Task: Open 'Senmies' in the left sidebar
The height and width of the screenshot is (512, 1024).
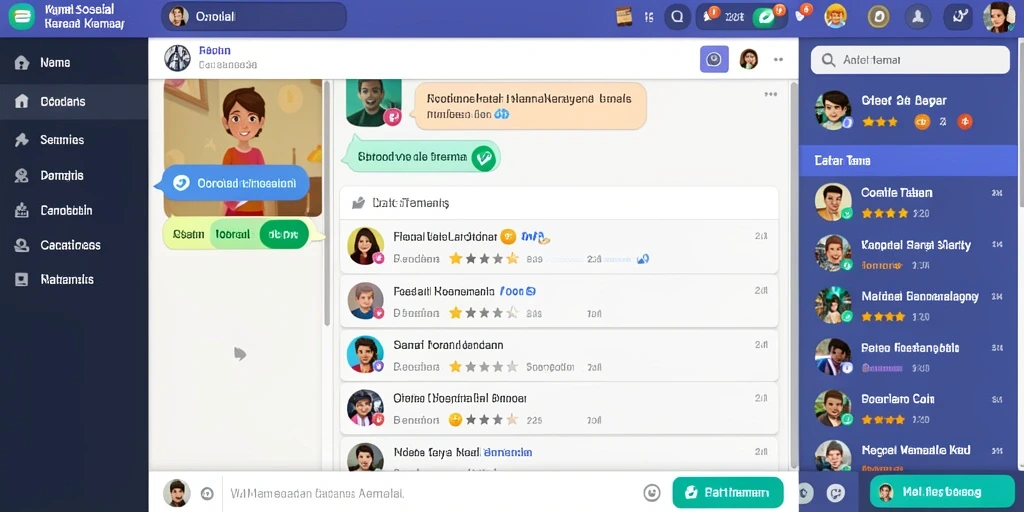Action: (x=74, y=139)
